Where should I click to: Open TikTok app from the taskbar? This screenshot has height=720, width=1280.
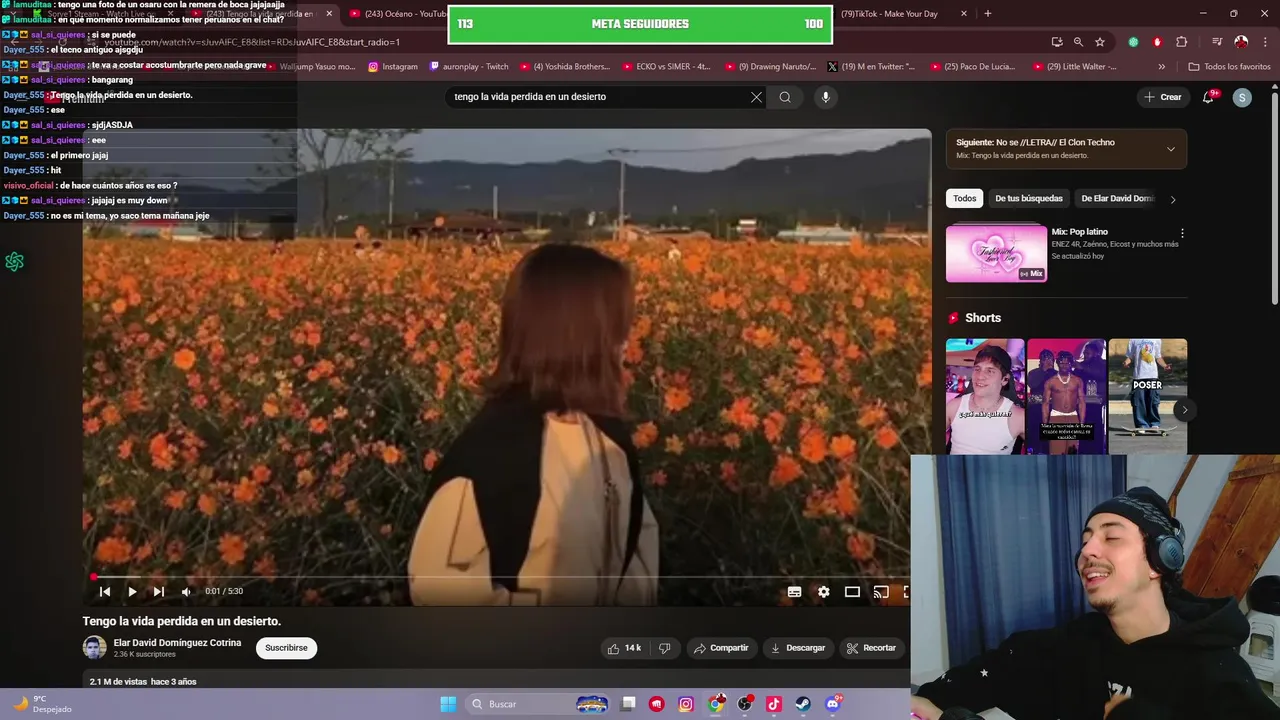coord(773,704)
